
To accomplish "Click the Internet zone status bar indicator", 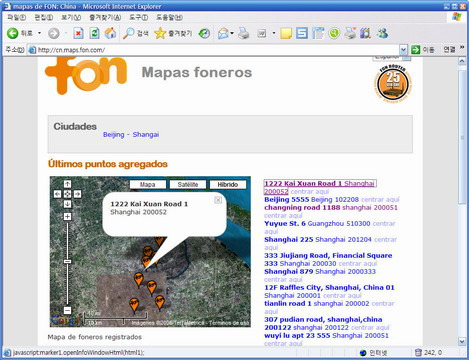I will [373, 353].
